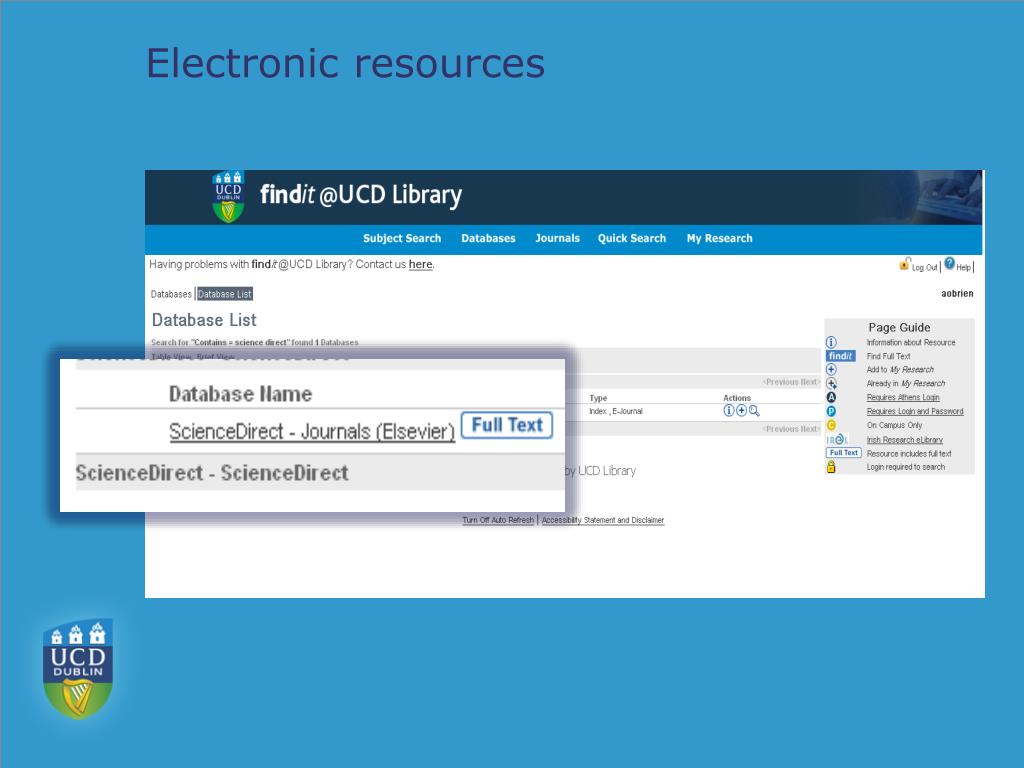Click the Log Out link
1024x768 pixels.
pos(924,267)
